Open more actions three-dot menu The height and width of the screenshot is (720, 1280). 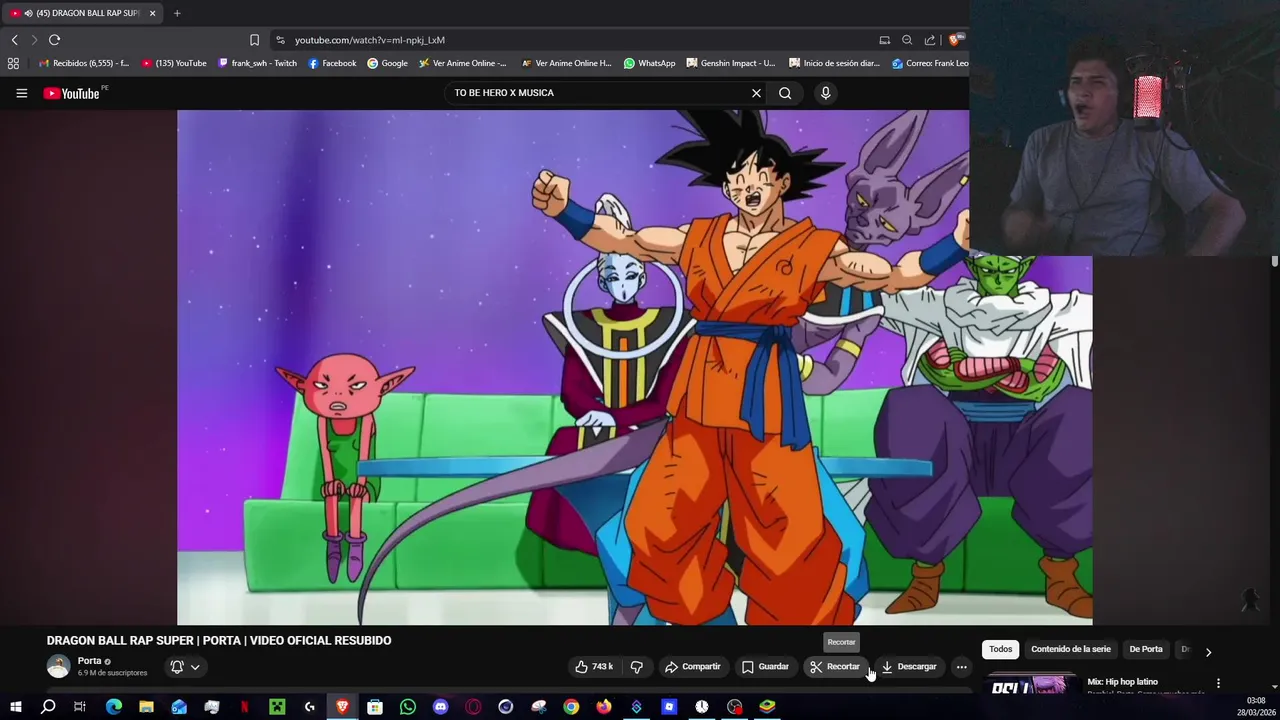pyautogui.click(x=961, y=667)
